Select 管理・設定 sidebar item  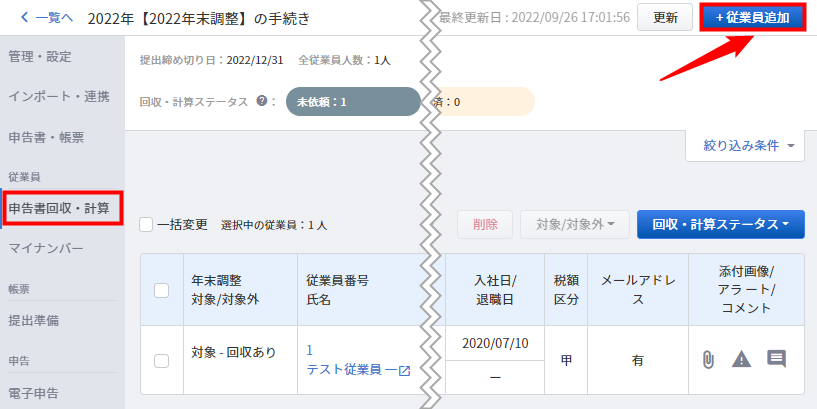coord(40,57)
